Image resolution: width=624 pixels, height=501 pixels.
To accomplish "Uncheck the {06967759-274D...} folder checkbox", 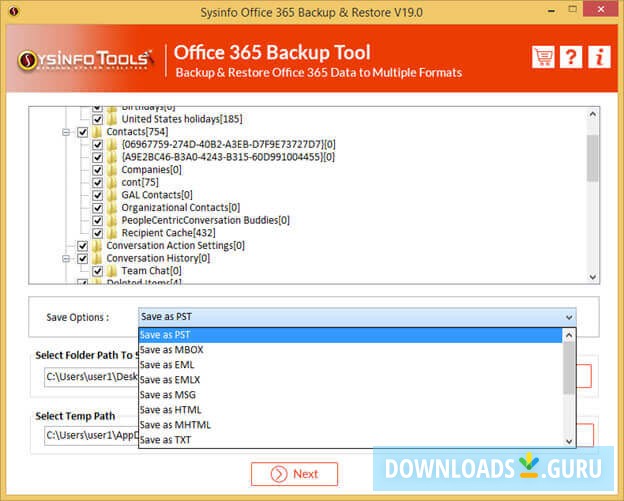I will [x=98, y=145].
